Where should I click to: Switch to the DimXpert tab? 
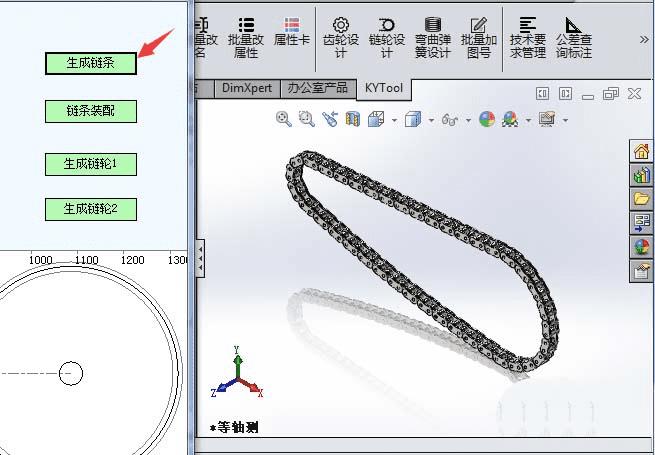pyautogui.click(x=247, y=88)
